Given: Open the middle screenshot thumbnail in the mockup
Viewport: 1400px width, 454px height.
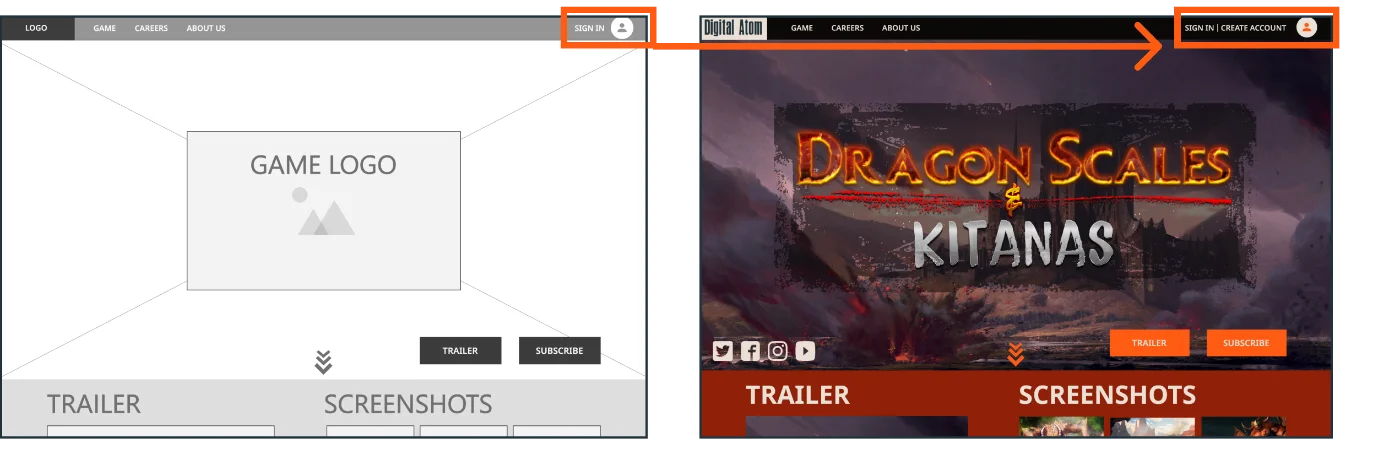Looking at the screenshot, I should 1152,427.
